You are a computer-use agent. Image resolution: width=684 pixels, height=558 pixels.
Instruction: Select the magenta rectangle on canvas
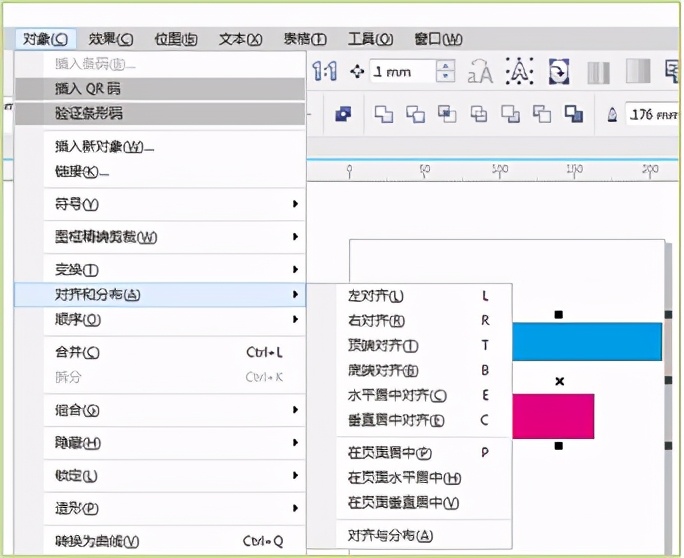pos(553,416)
